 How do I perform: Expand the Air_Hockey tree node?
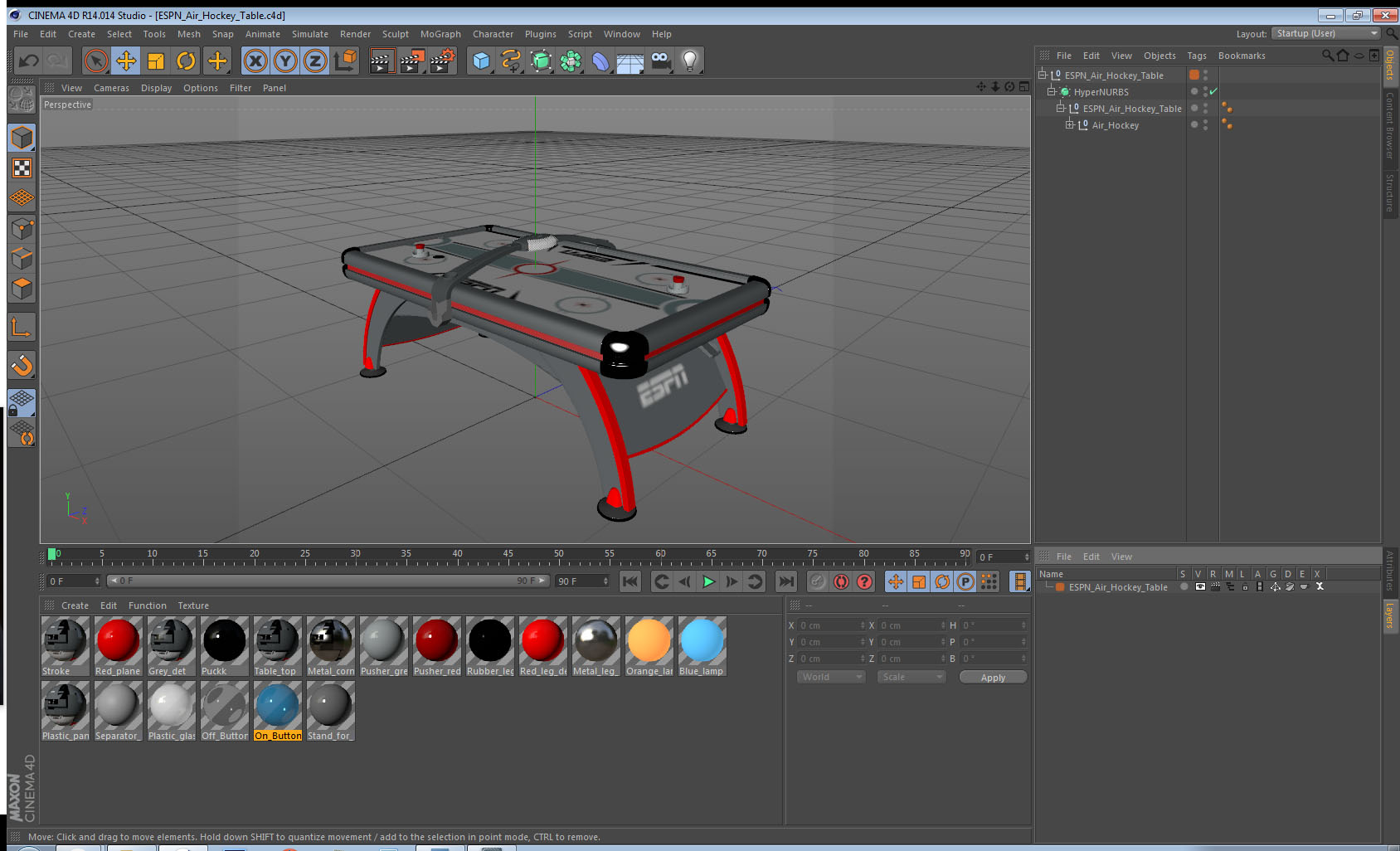1069,124
